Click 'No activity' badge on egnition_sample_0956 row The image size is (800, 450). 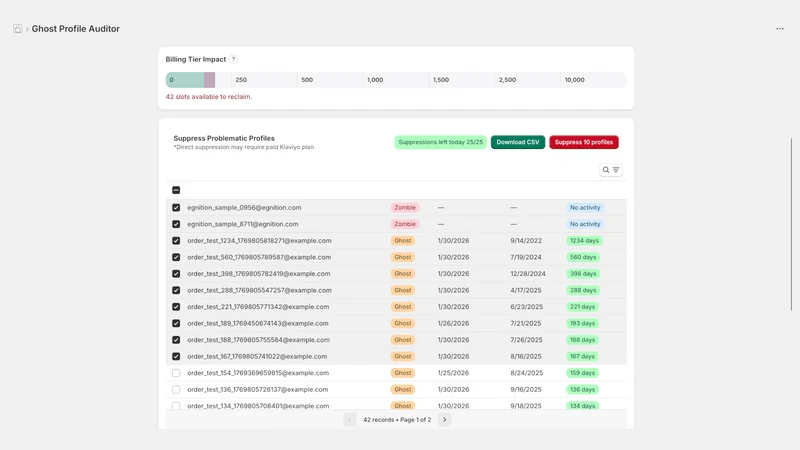click(585, 208)
